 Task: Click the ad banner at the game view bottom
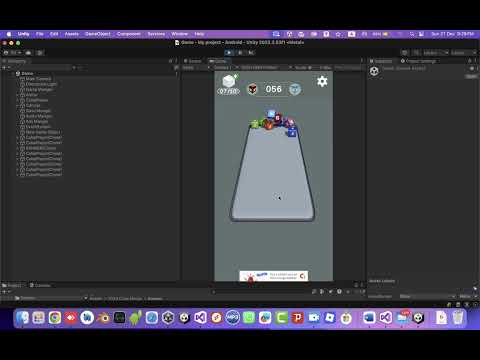(274, 276)
